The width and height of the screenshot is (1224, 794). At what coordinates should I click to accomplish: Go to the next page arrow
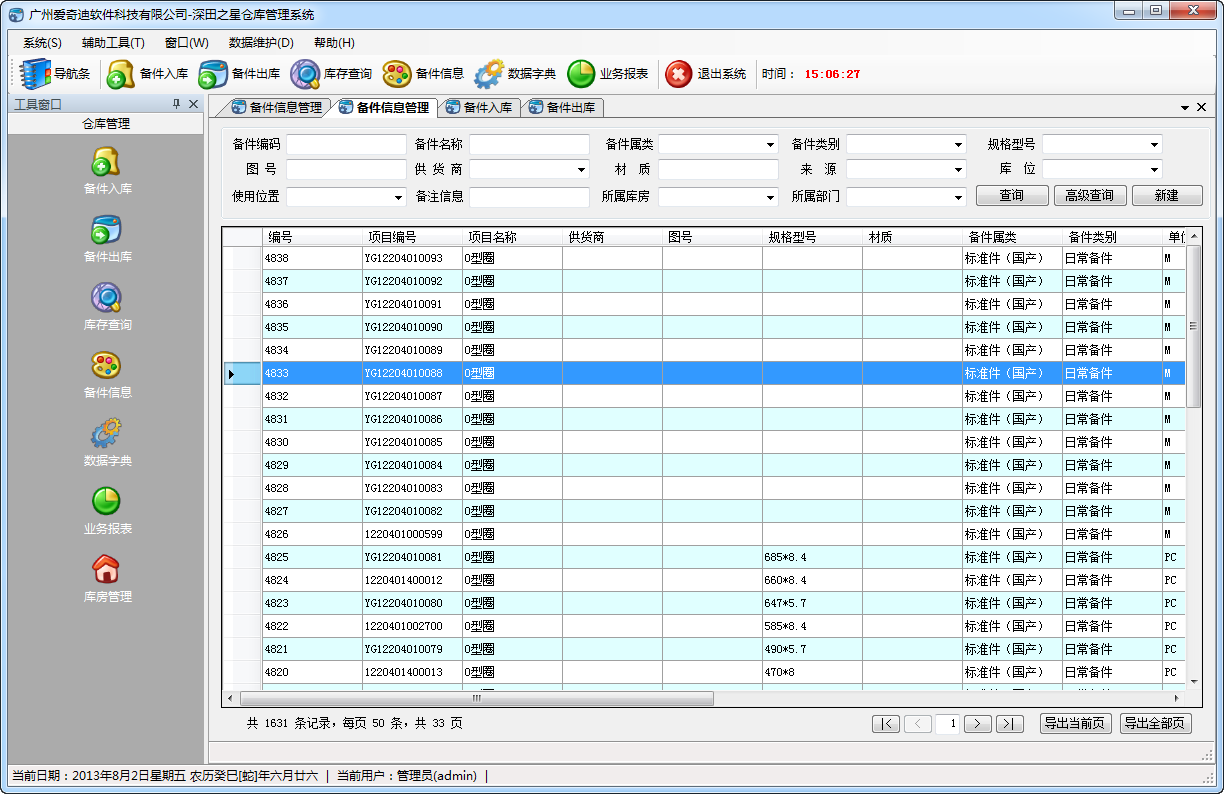click(977, 724)
